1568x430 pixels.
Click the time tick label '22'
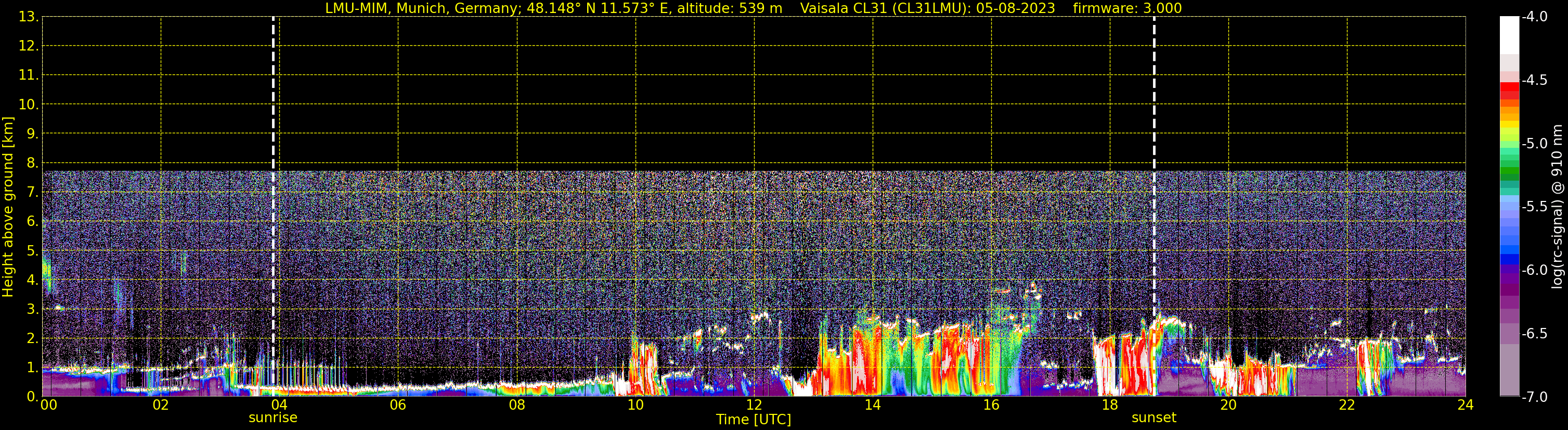1347,405
